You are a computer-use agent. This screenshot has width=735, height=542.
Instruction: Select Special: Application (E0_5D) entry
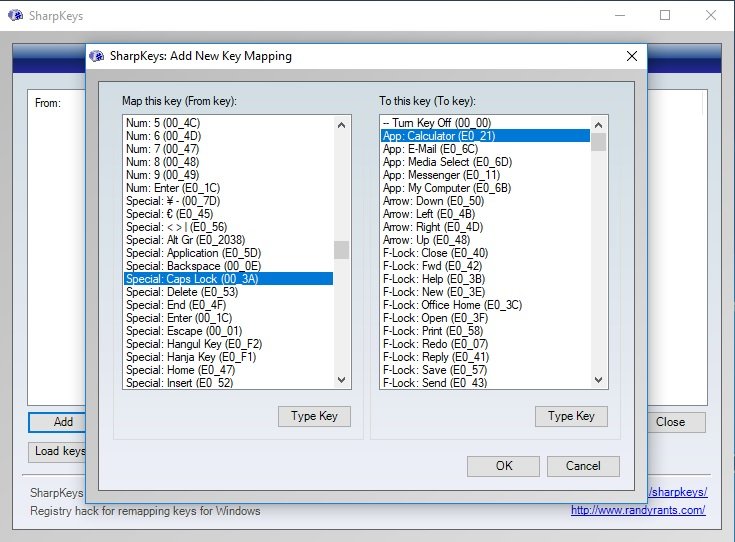click(228, 253)
